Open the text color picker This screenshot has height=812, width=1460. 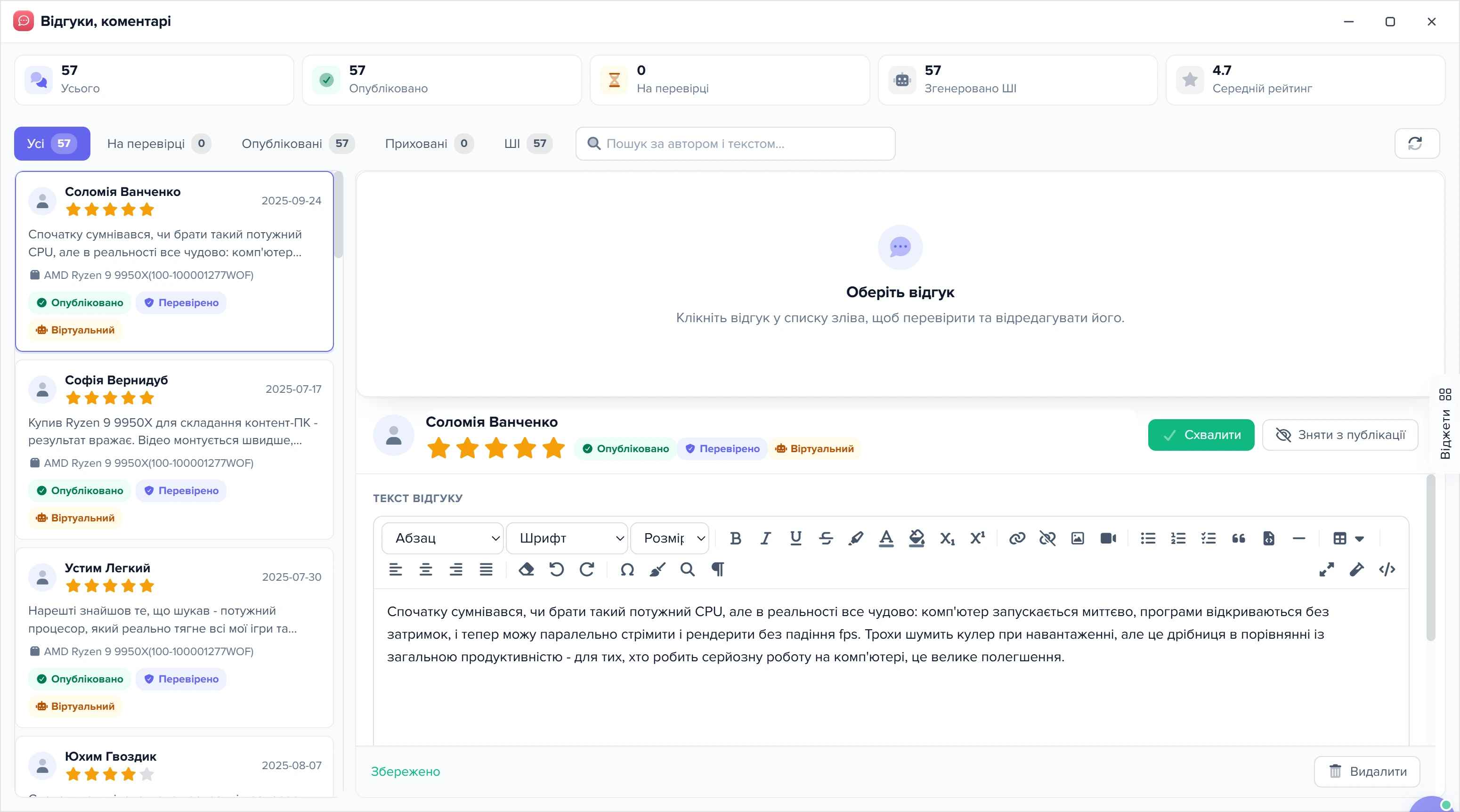[886, 538]
